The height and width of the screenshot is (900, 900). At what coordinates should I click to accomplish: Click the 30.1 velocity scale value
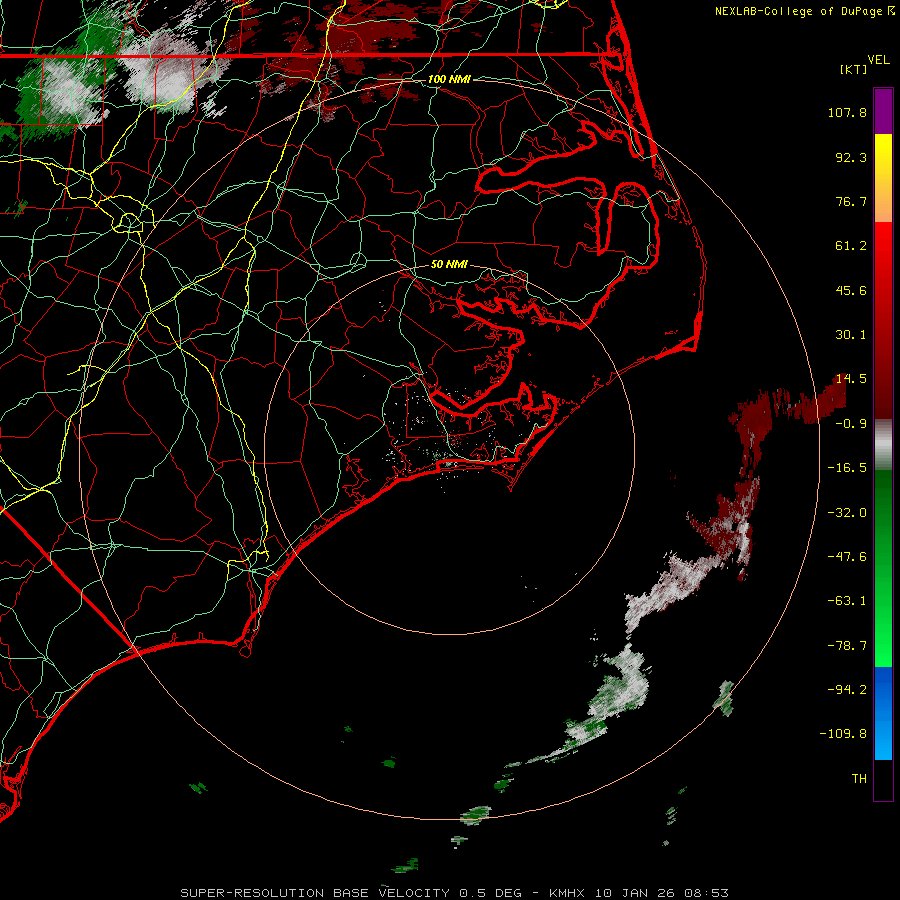[x=851, y=335]
